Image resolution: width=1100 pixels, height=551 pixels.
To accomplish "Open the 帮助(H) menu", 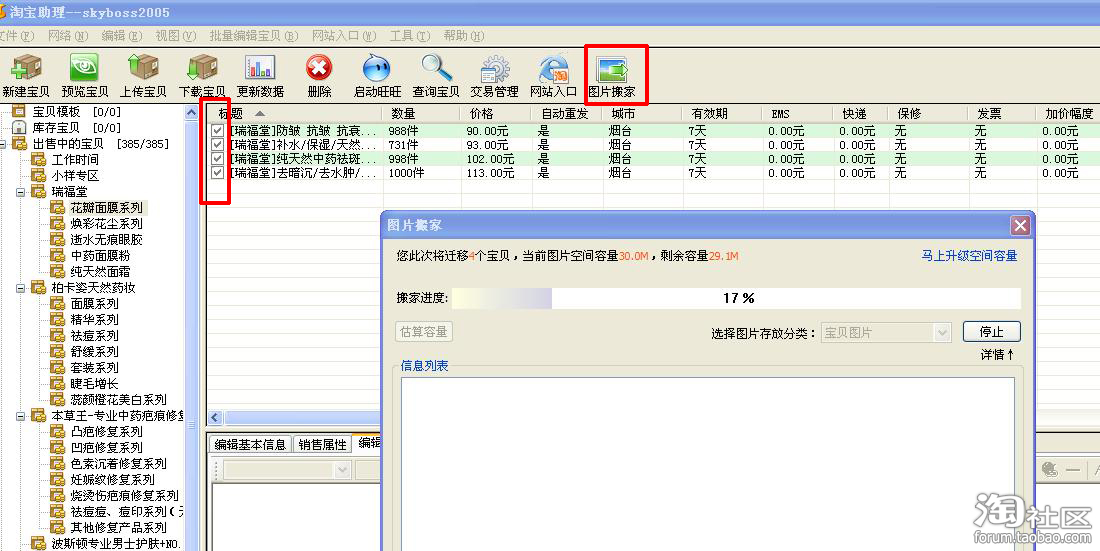I will pos(464,36).
